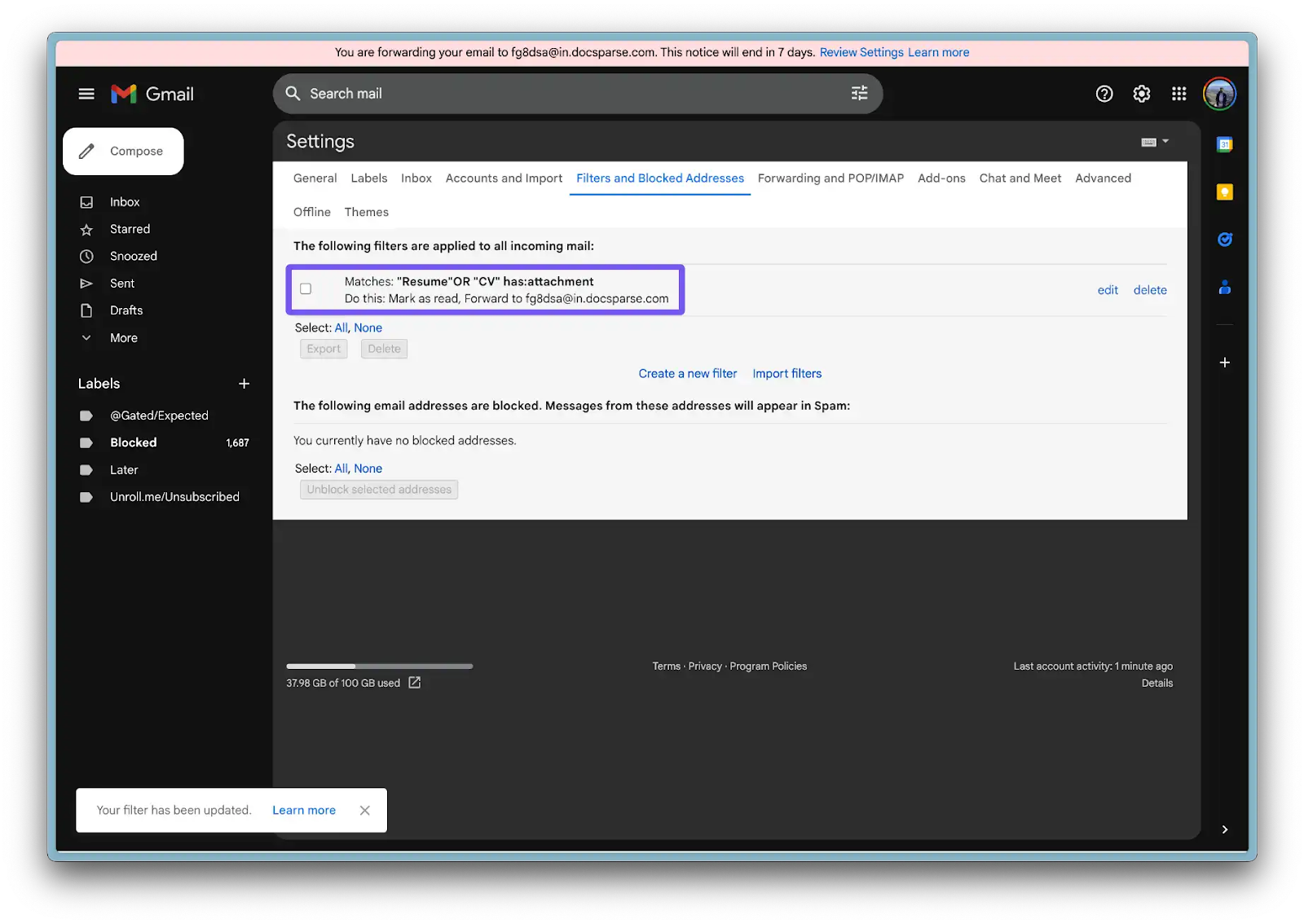Open the Later label
This screenshot has height=924, width=1304.
124,470
